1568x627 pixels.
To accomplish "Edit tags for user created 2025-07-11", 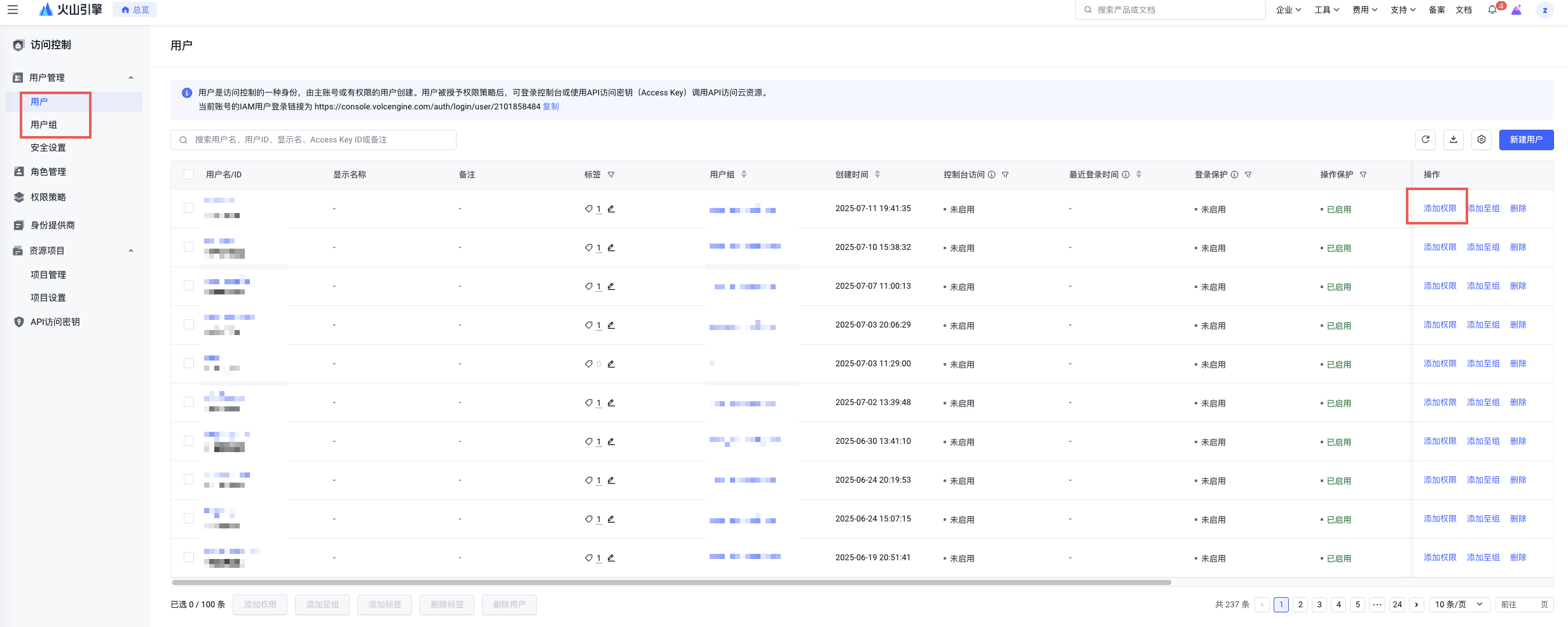I will (x=611, y=209).
